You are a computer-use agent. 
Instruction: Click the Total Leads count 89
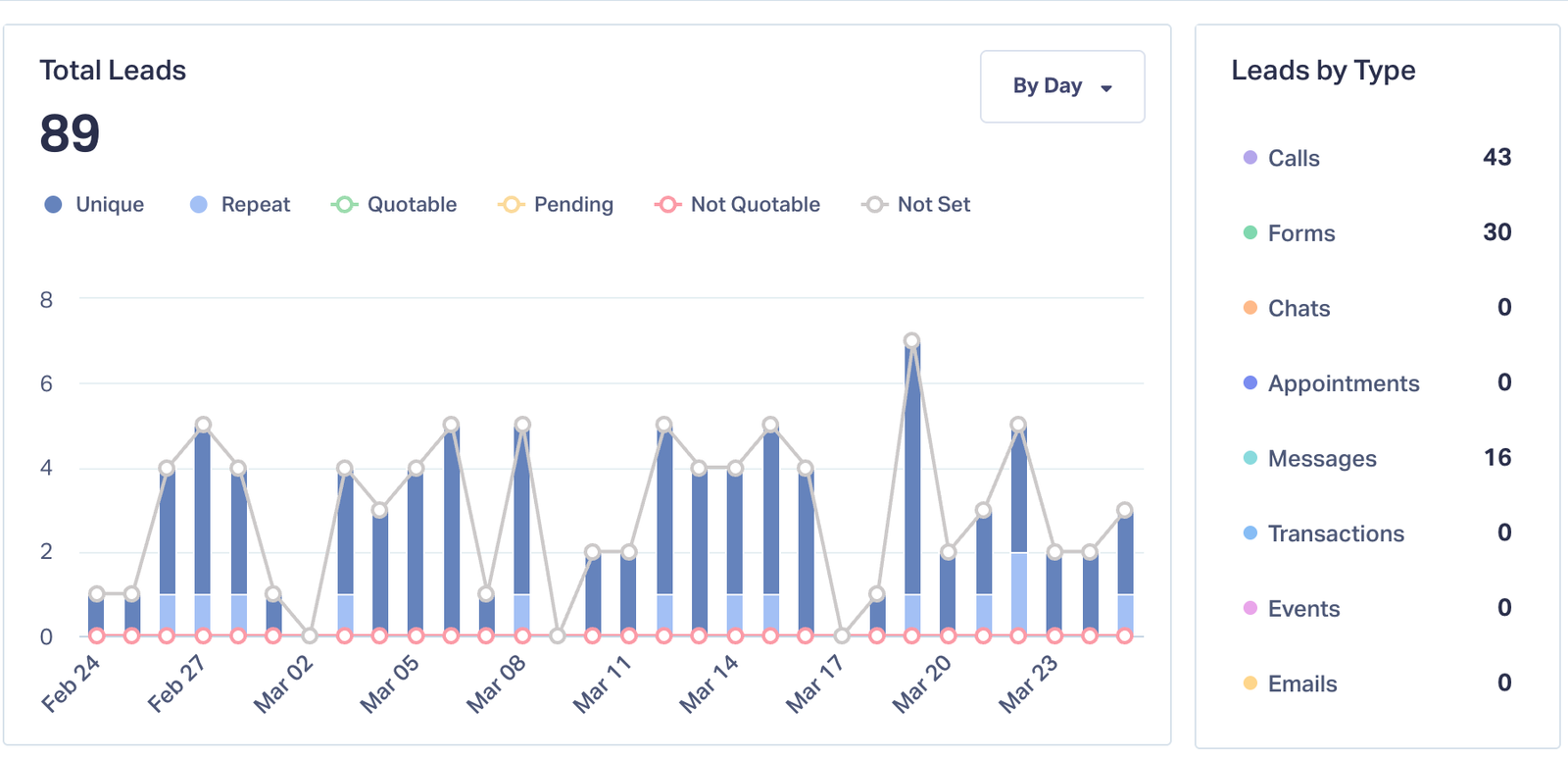click(70, 133)
